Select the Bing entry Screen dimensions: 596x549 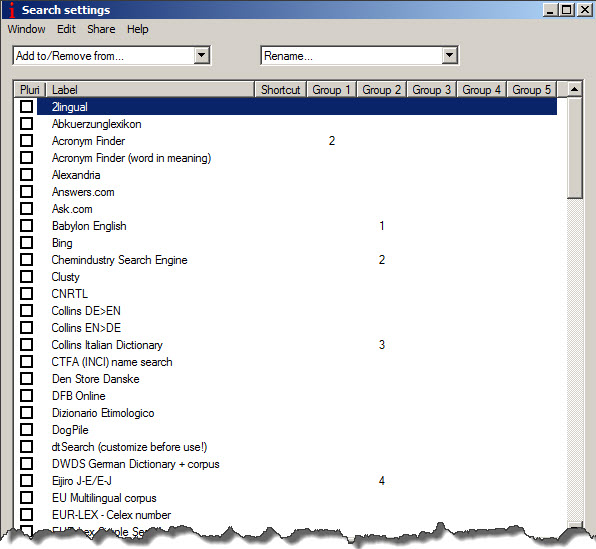pos(62,243)
